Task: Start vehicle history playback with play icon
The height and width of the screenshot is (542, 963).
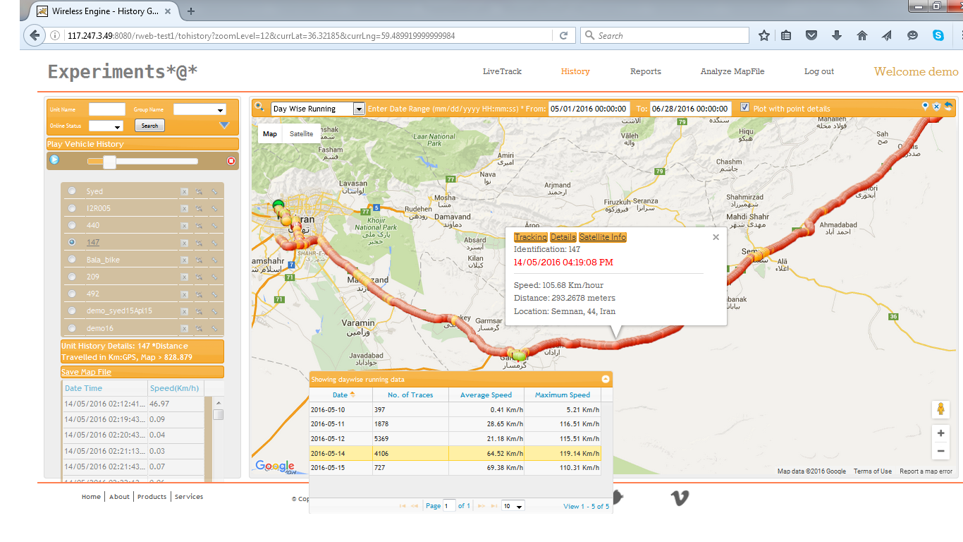Action: click(x=55, y=160)
